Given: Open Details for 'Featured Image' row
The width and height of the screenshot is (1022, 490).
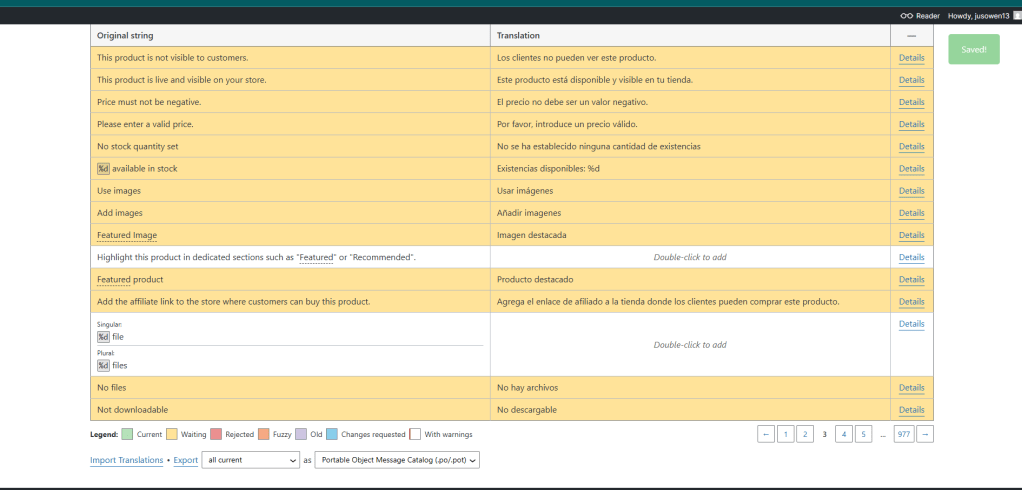Looking at the screenshot, I should (x=911, y=235).
